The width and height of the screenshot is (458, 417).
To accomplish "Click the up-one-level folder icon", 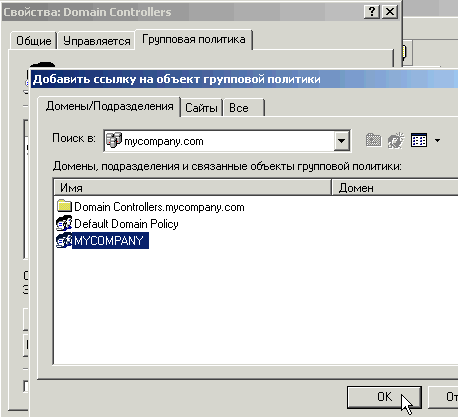I will [373, 140].
